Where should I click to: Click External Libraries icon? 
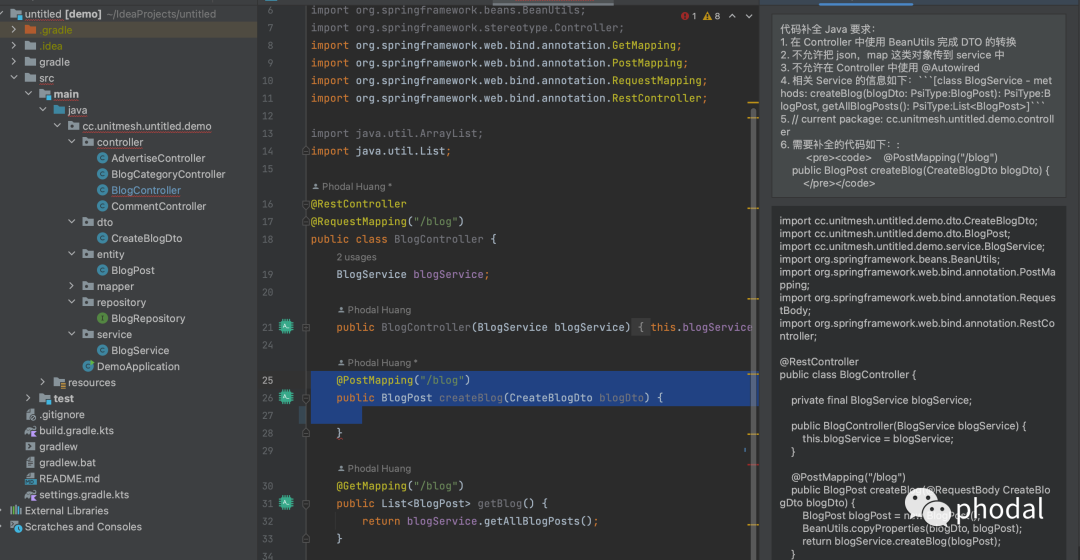[16, 510]
